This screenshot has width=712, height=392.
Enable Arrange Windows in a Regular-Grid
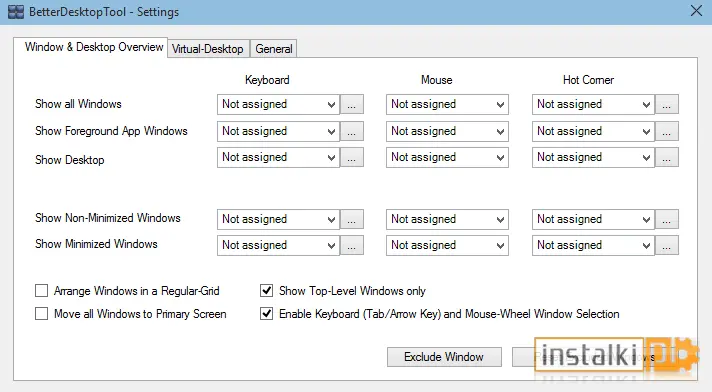coord(41,291)
